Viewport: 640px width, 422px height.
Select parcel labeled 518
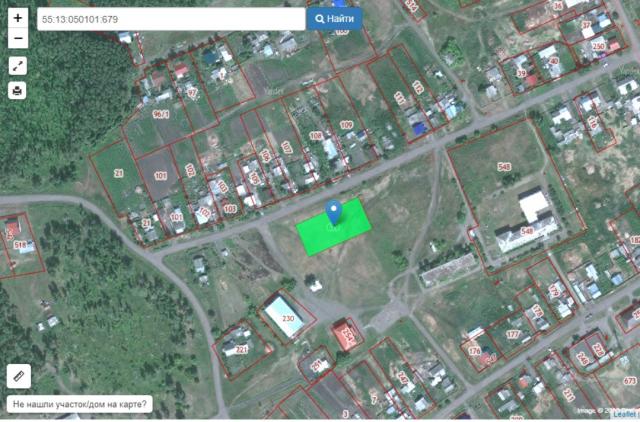[x=20, y=245]
